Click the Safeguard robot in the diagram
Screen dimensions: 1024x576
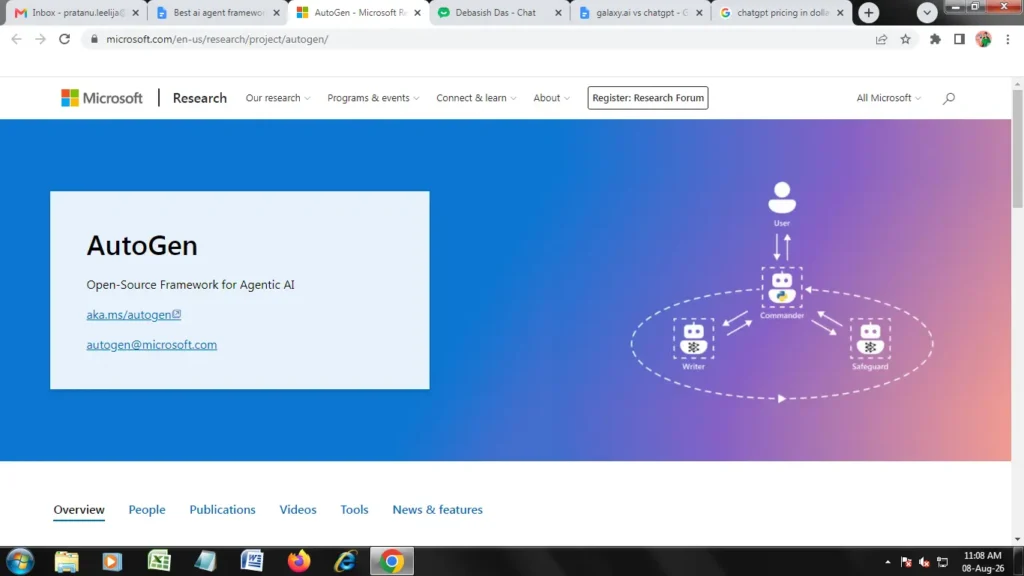coord(870,338)
